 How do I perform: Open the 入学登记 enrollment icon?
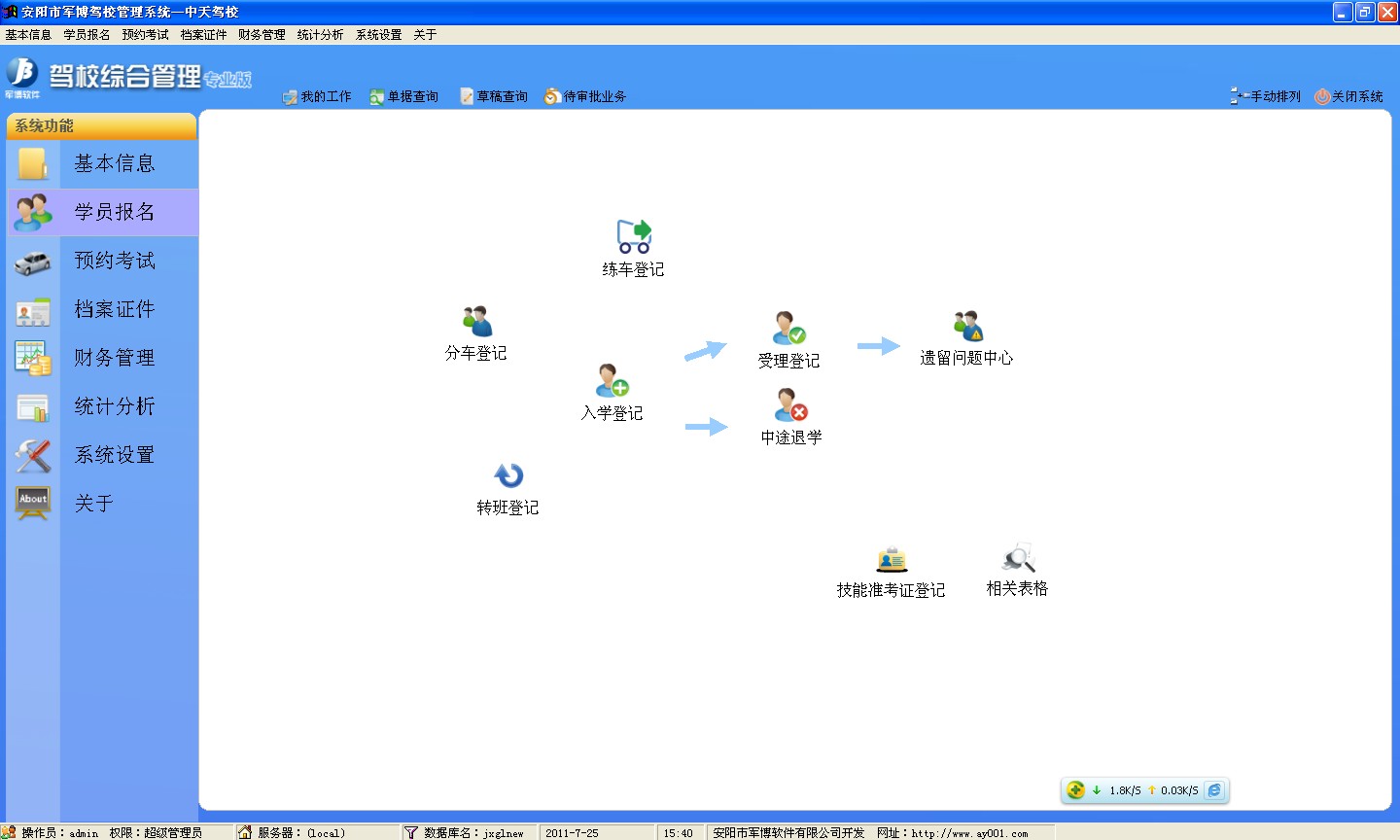click(x=612, y=380)
